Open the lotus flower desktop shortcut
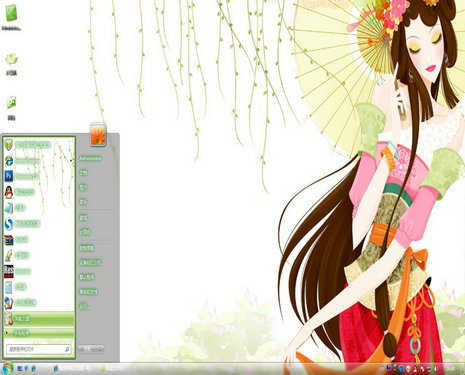Screen dimensions: 465x375 [11, 64]
